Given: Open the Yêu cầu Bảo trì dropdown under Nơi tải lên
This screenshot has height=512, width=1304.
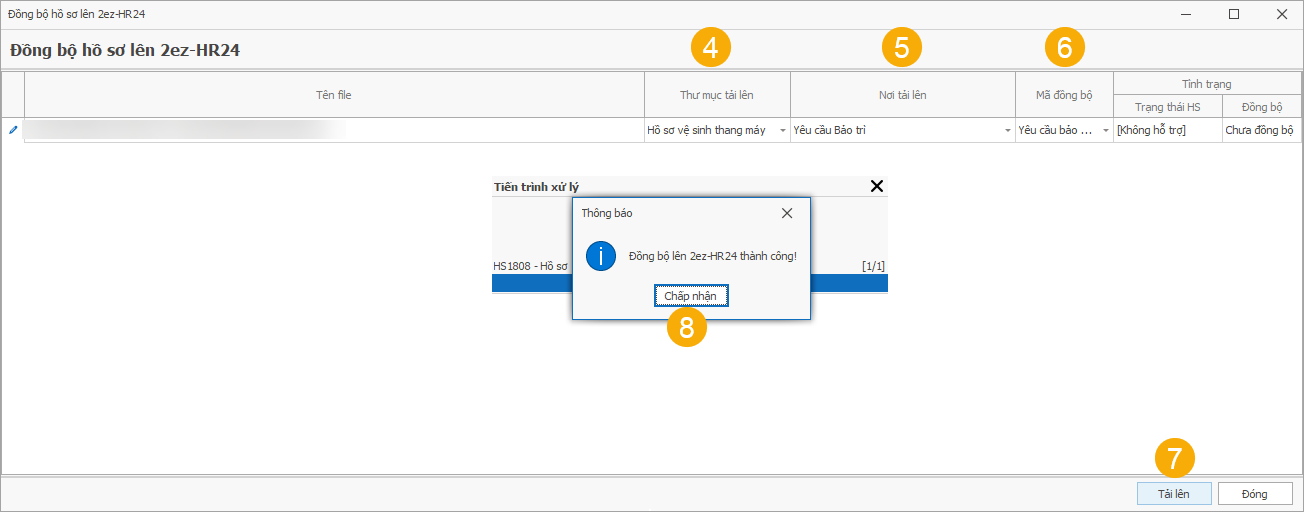Looking at the screenshot, I should pos(1008,131).
